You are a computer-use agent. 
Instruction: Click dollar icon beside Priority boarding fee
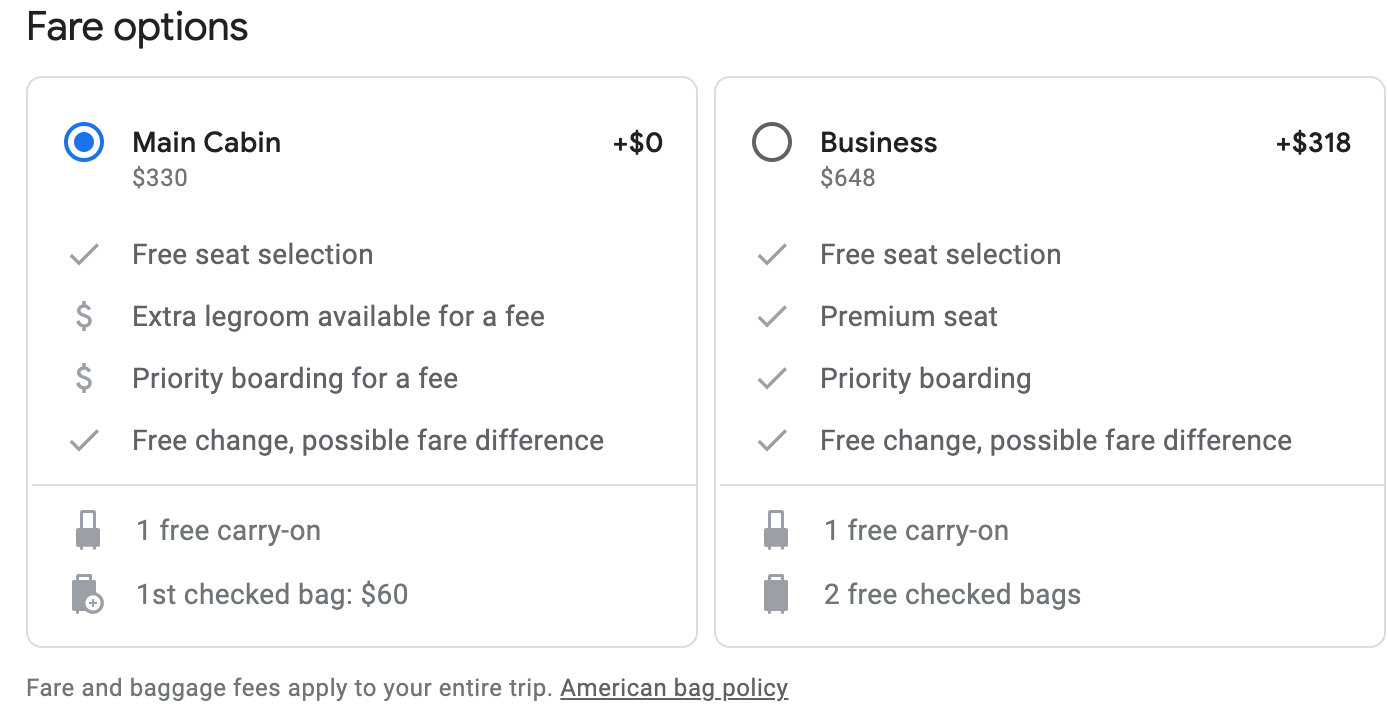pyautogui.click(x=84, y=379)
